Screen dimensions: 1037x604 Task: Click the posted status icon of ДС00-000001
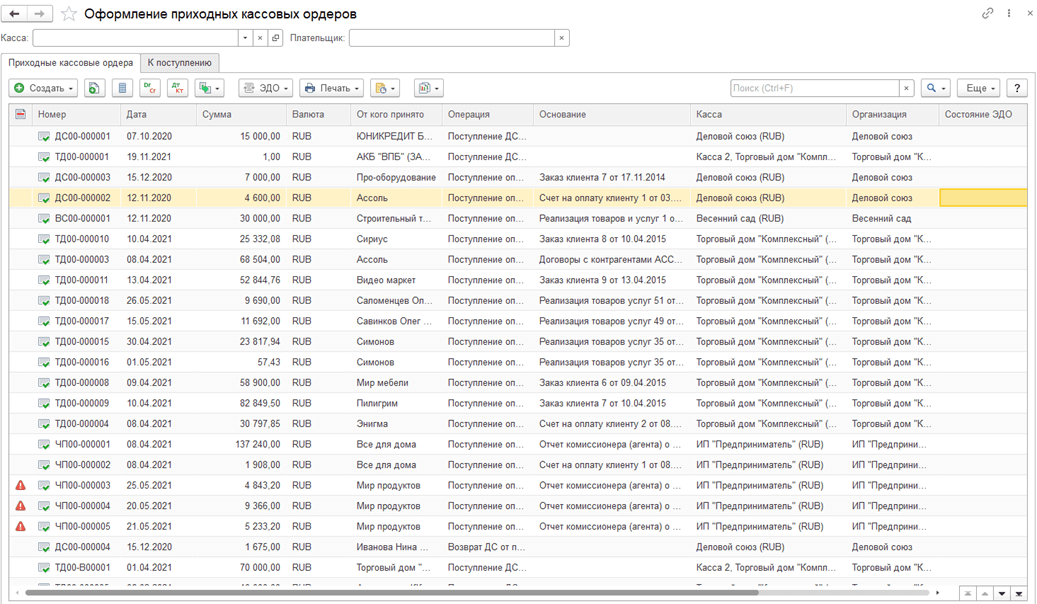[44, 136]
